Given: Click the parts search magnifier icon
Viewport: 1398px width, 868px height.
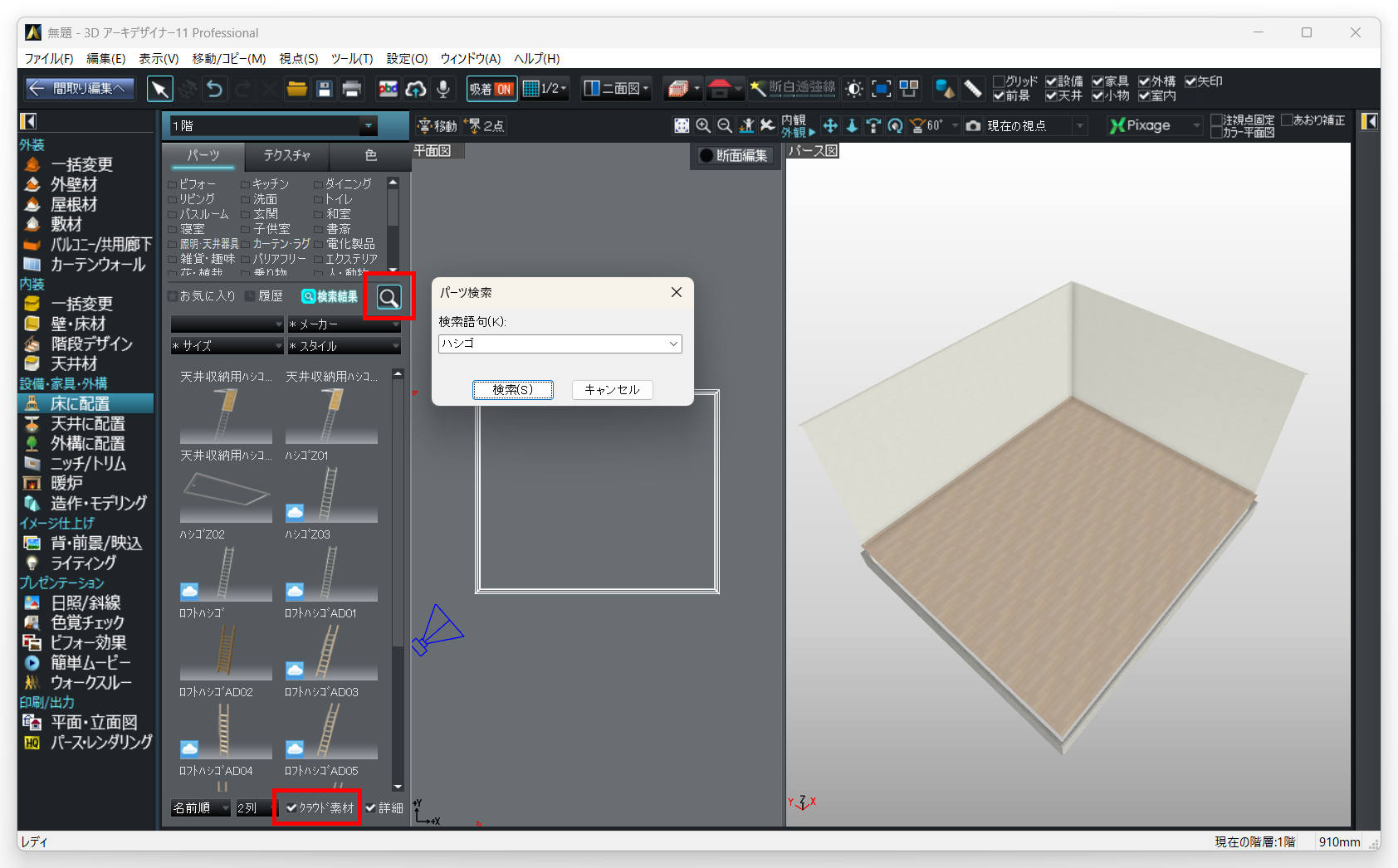Looking at the screenshot, I should tap(389, 297).
